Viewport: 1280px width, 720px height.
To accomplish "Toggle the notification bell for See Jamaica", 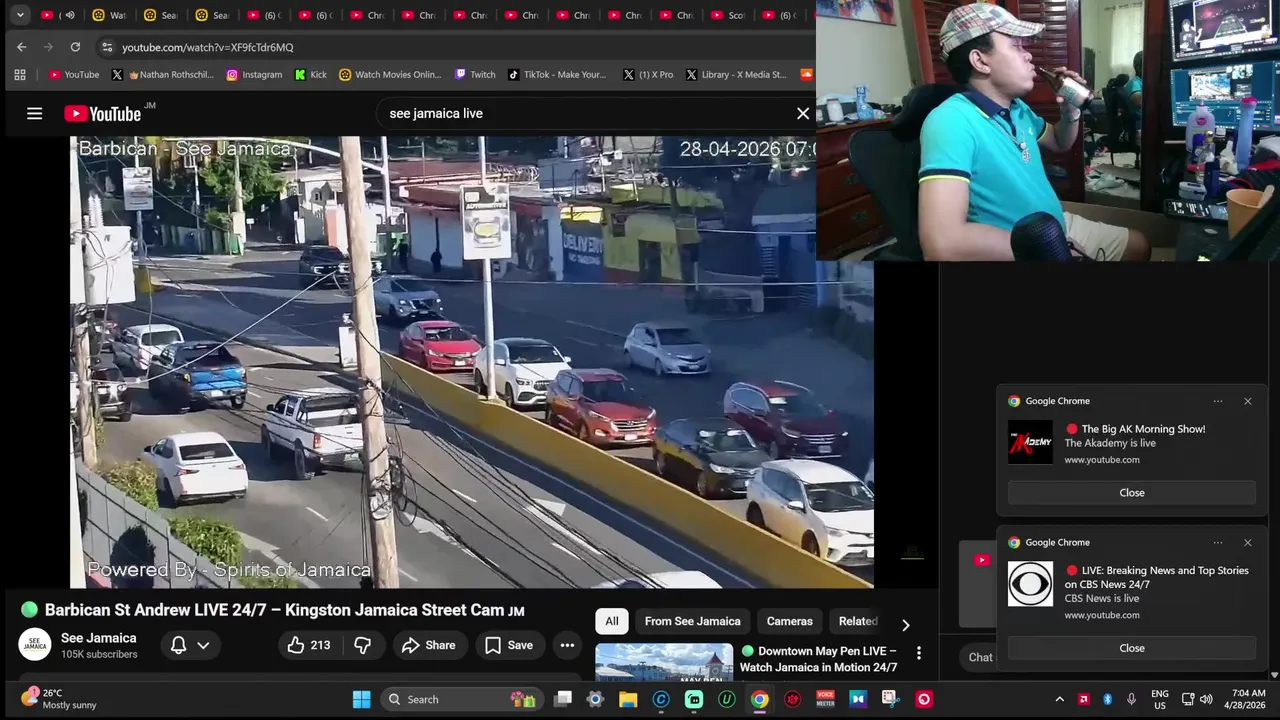I will 178,645.
